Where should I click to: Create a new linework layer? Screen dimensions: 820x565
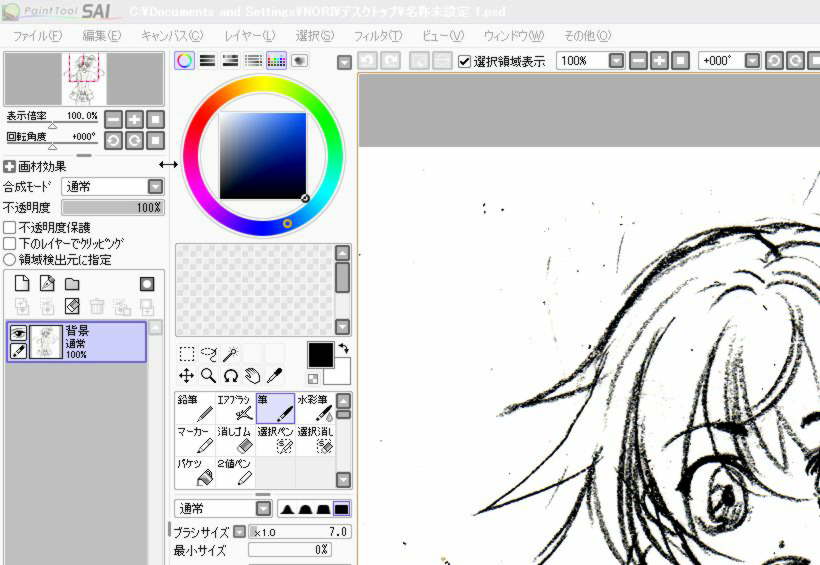[x=47, y=284]
